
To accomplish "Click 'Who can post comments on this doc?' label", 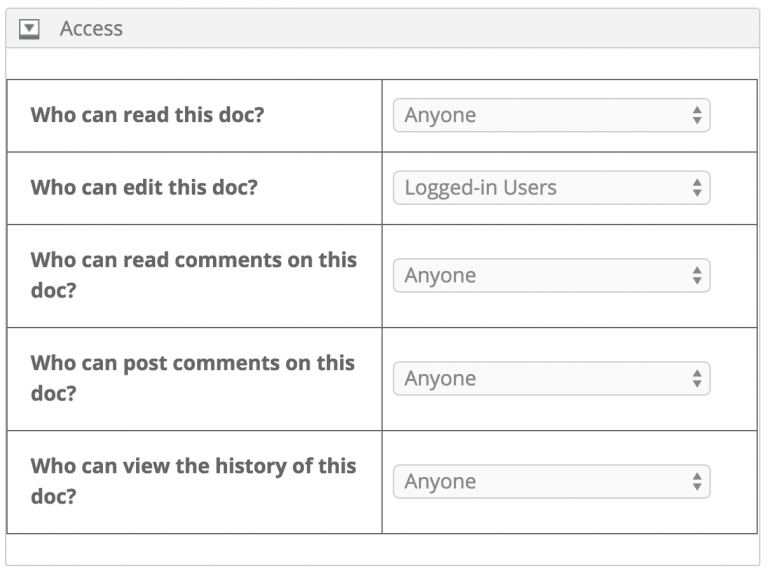I will 192,378.
